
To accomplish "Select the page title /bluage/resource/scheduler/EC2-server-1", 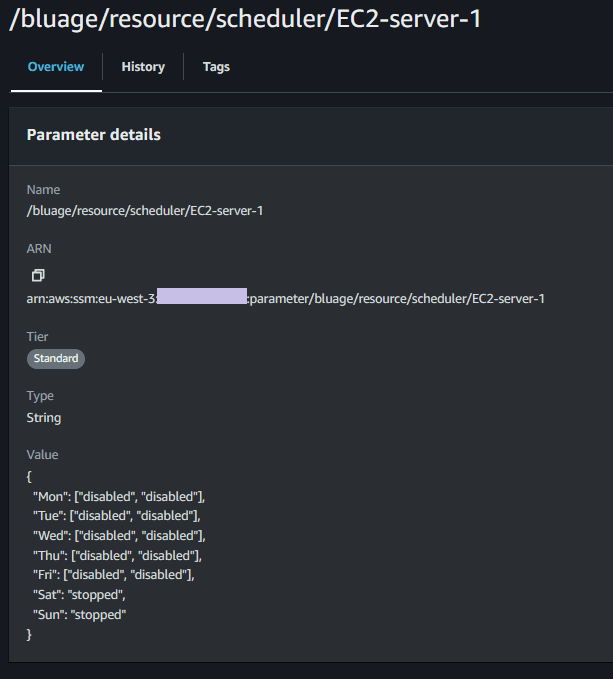I will (245, 19).
